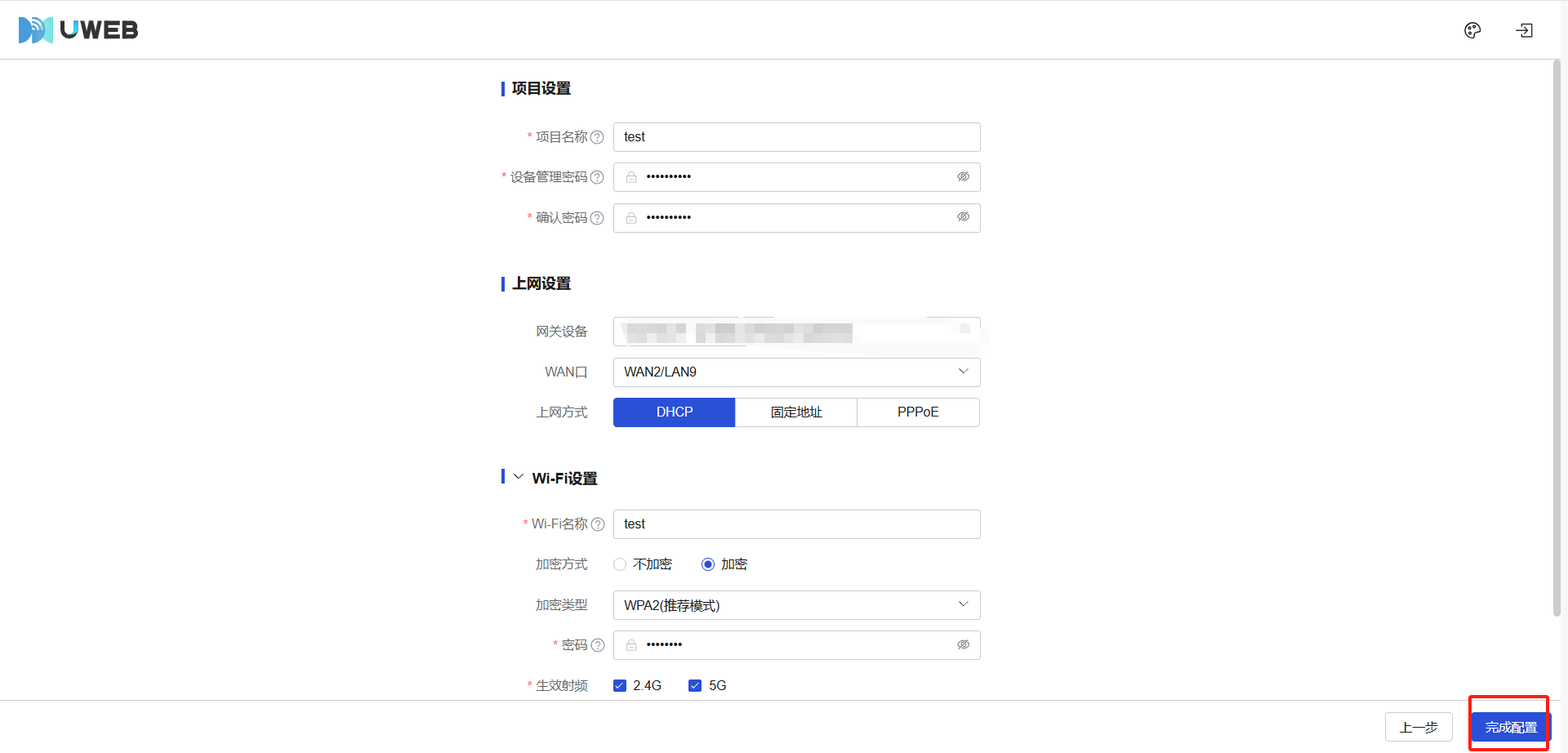The height and width of the screenshot is (753, 1568).
Task: Show the 设备管理密码 password text
Action: click(963, 177)
